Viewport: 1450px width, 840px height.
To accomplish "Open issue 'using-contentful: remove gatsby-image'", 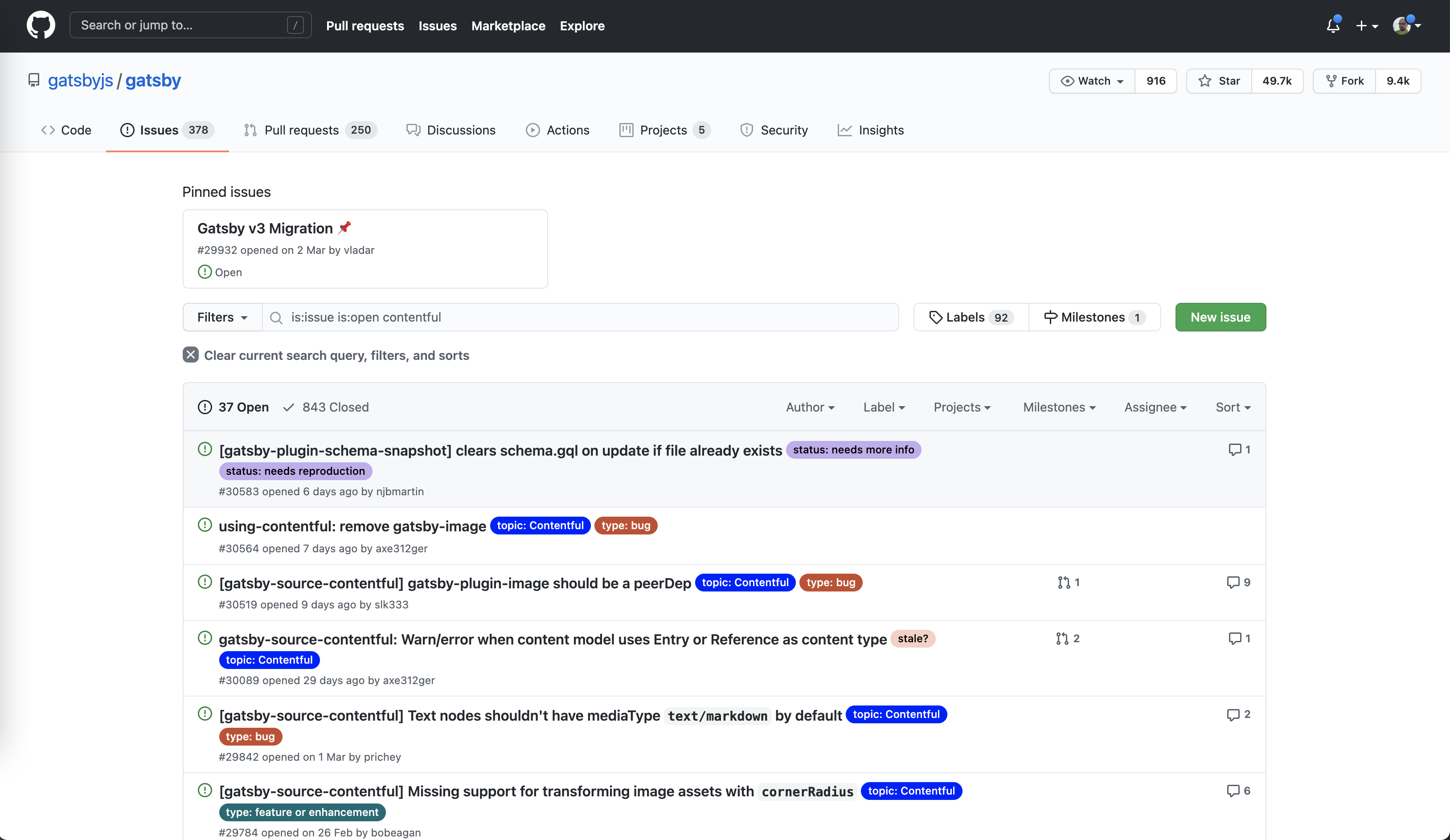I will tap(352, 526).
